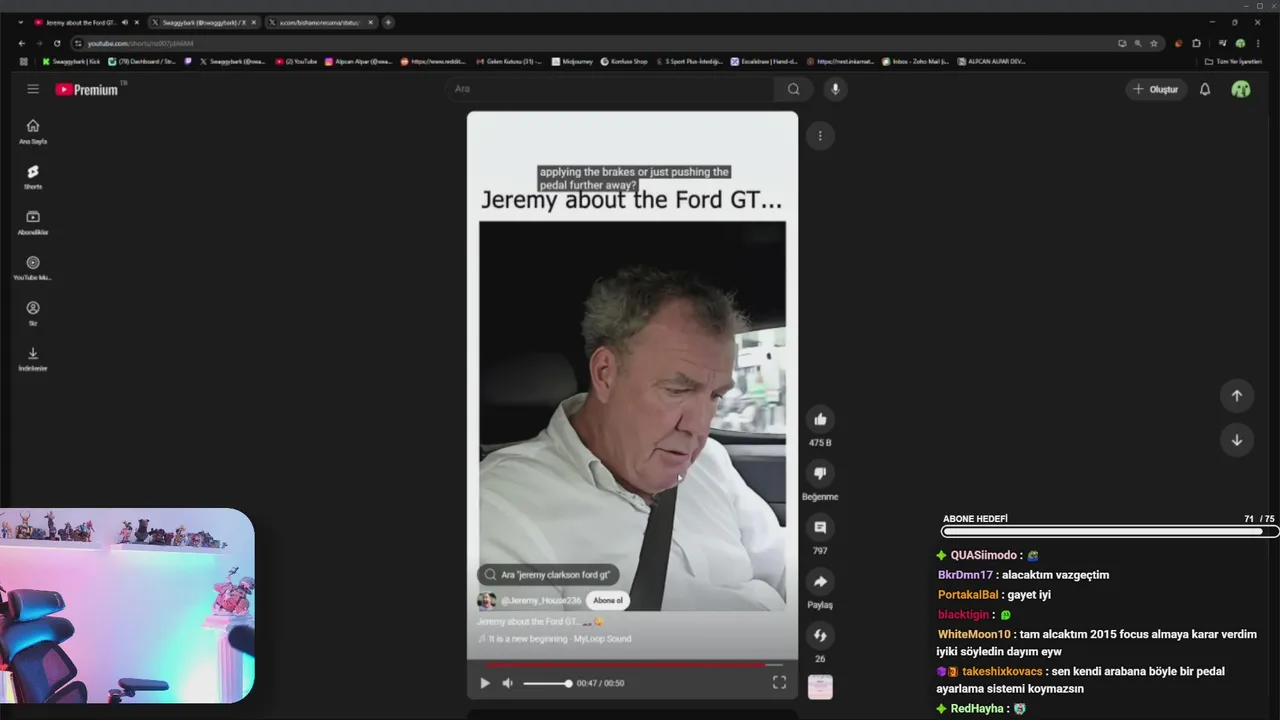Click the search magnifier button

pos(793,89)
